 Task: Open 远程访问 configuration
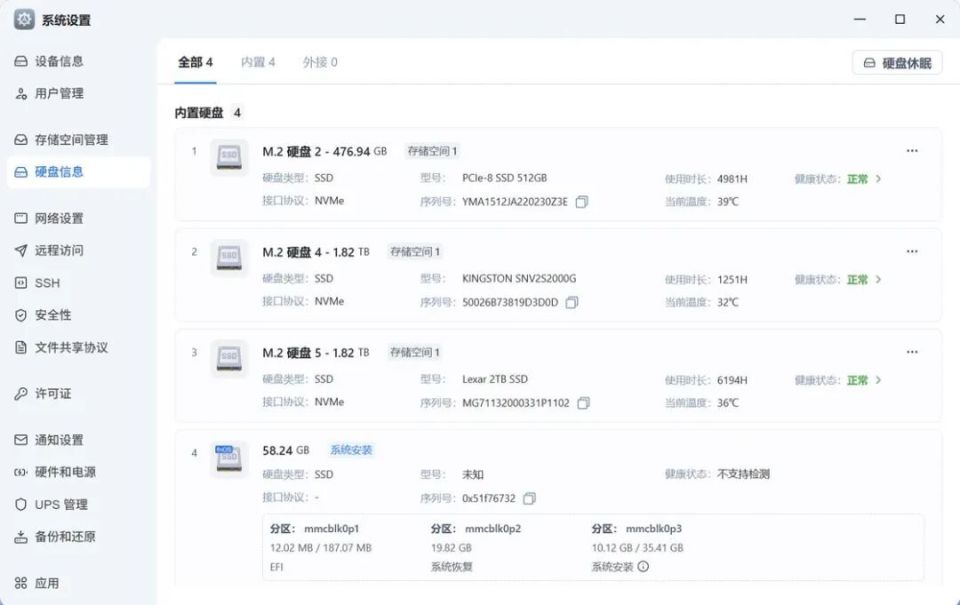pyautogui.click(x=62, y=250)
